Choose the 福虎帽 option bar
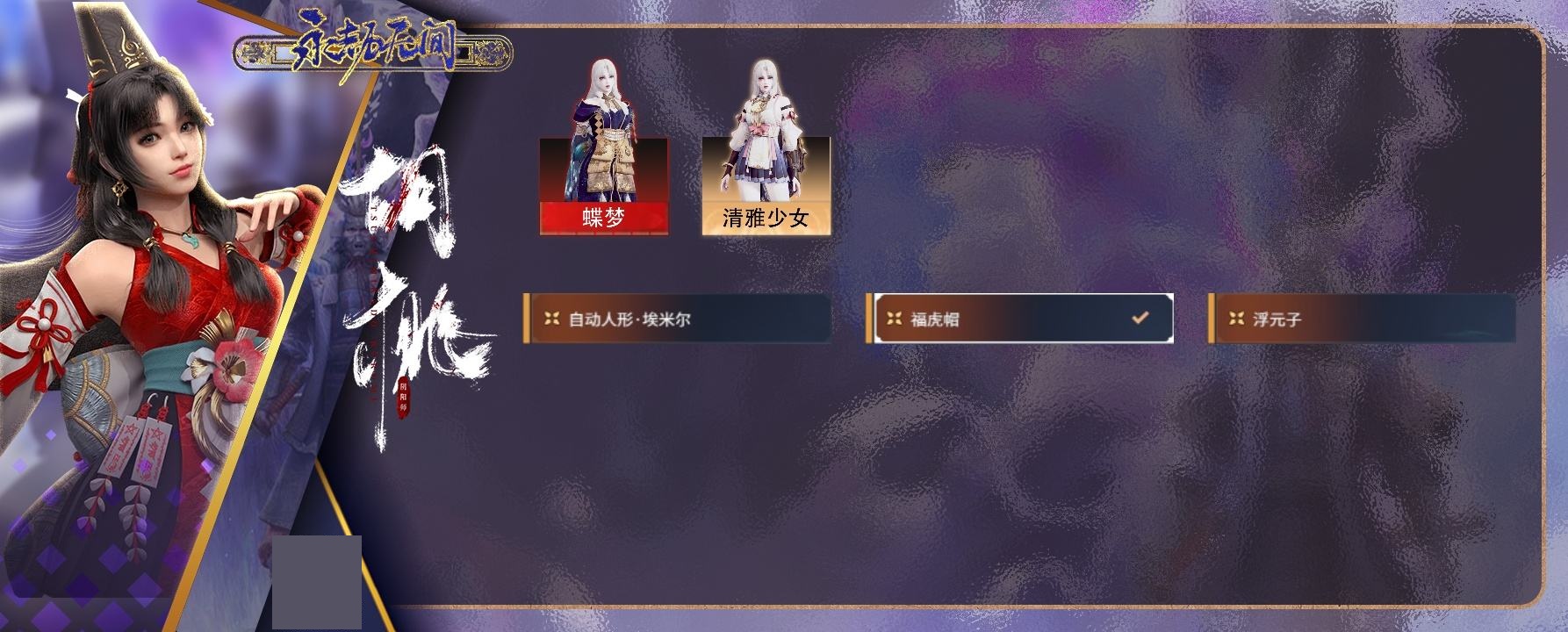The height and width of the screenshot is (632, 1568). (x=1019, y=319)
